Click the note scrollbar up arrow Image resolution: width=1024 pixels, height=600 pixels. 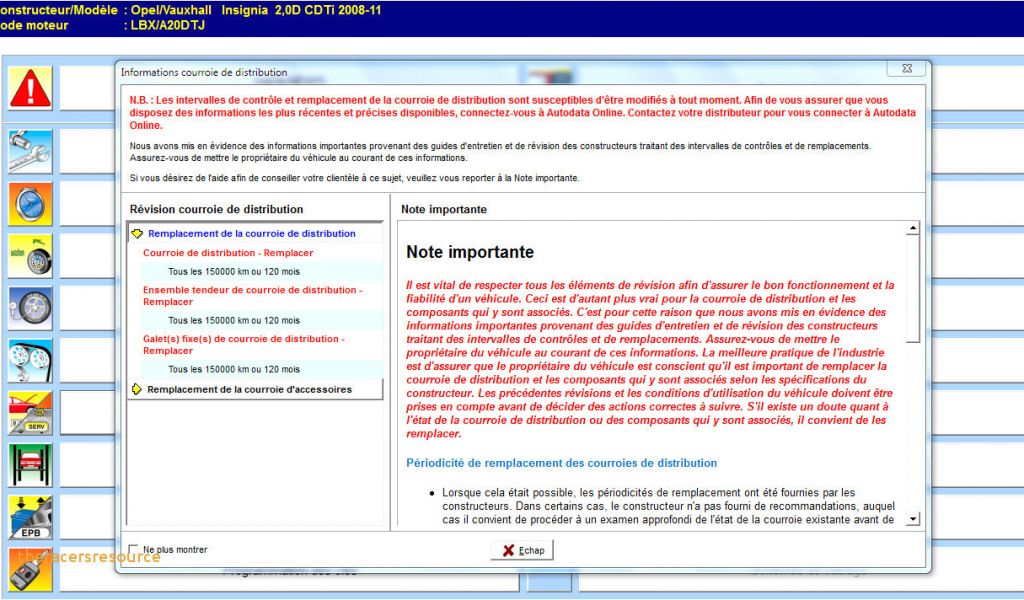[912, 229]
